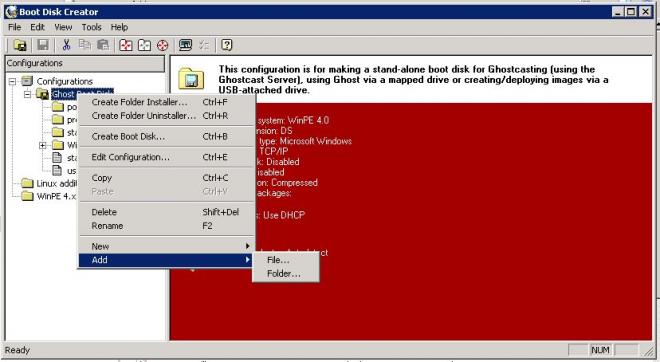Click the Boot Disk Creator title bar icon

11,12
